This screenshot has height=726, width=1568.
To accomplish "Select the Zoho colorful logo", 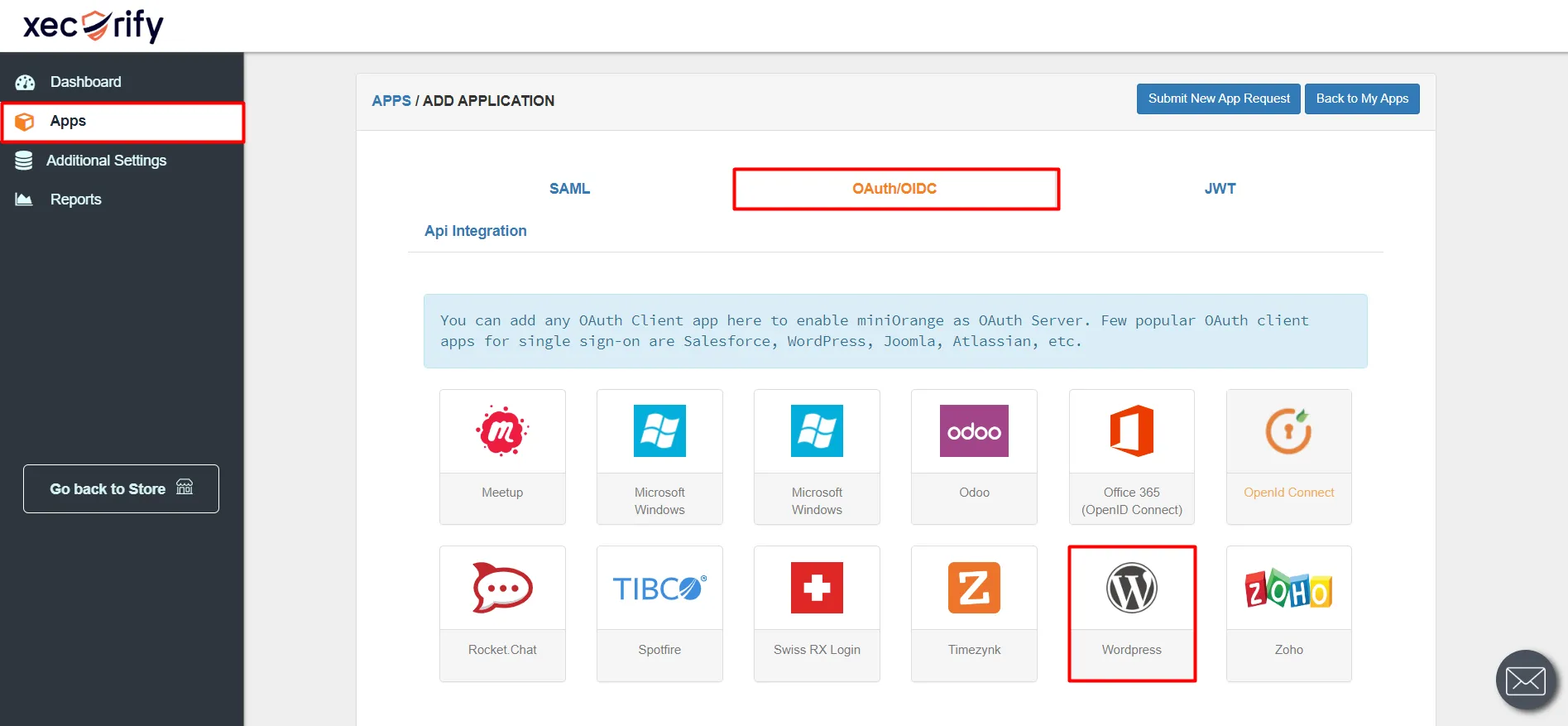I will tap(1288, 589).
